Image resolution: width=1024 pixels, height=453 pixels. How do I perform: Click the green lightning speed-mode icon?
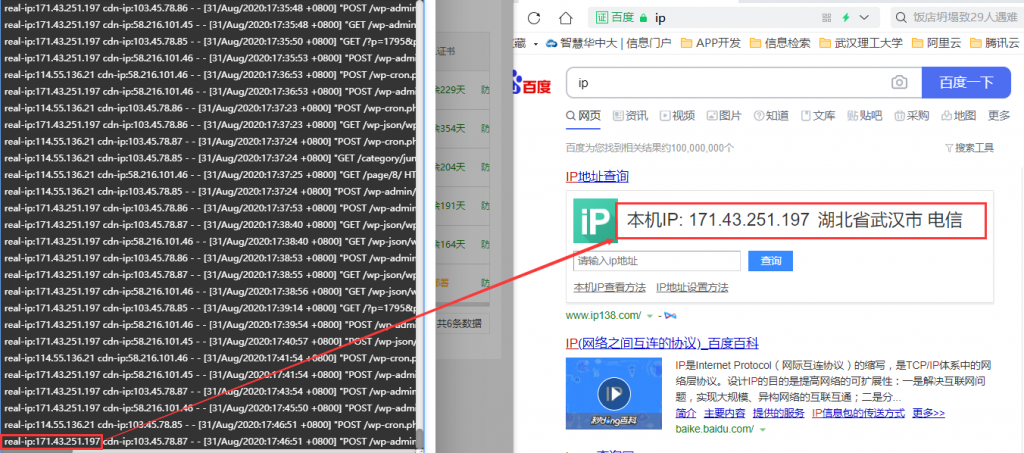(x=846, y=18)
